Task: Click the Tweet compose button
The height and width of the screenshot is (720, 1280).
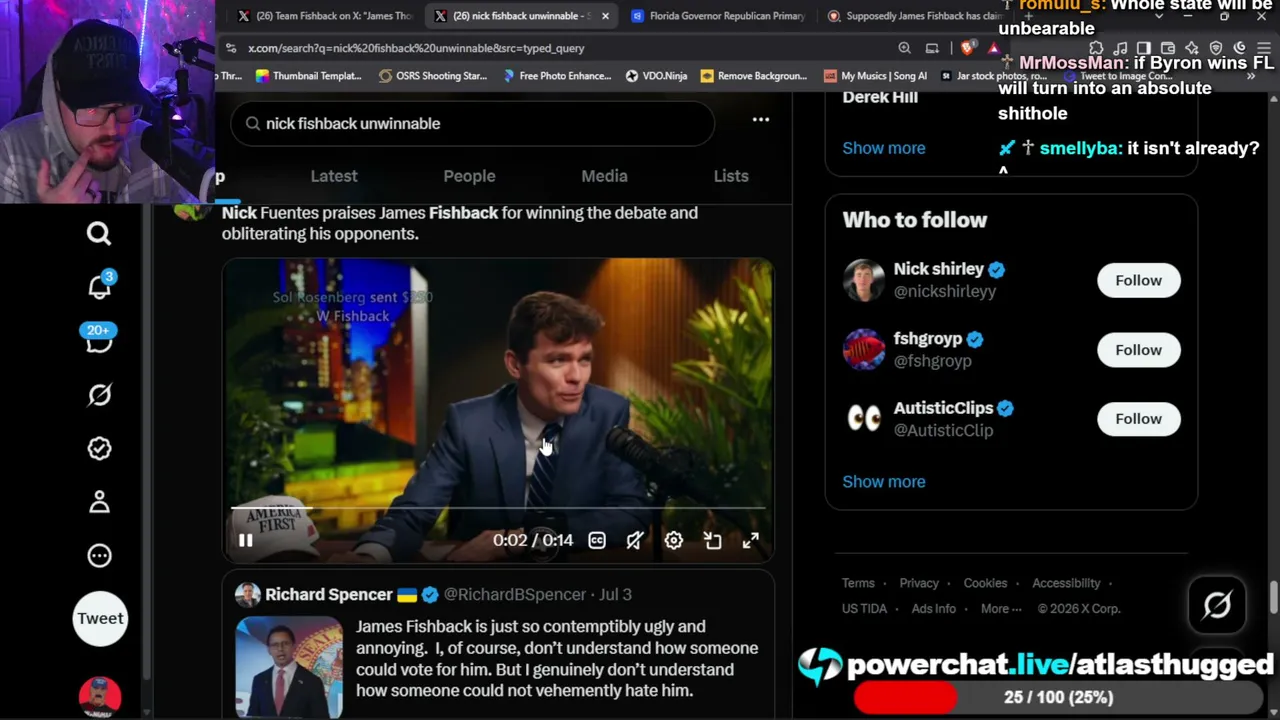Action: coord(100,618)
